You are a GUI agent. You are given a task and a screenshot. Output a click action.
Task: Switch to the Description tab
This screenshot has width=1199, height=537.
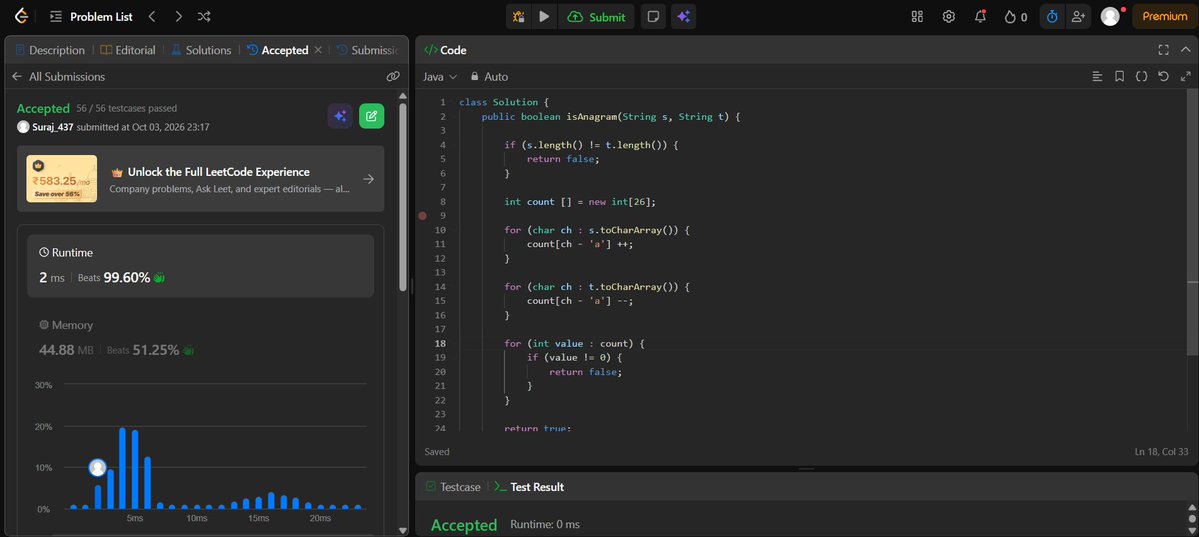[50, 50]
